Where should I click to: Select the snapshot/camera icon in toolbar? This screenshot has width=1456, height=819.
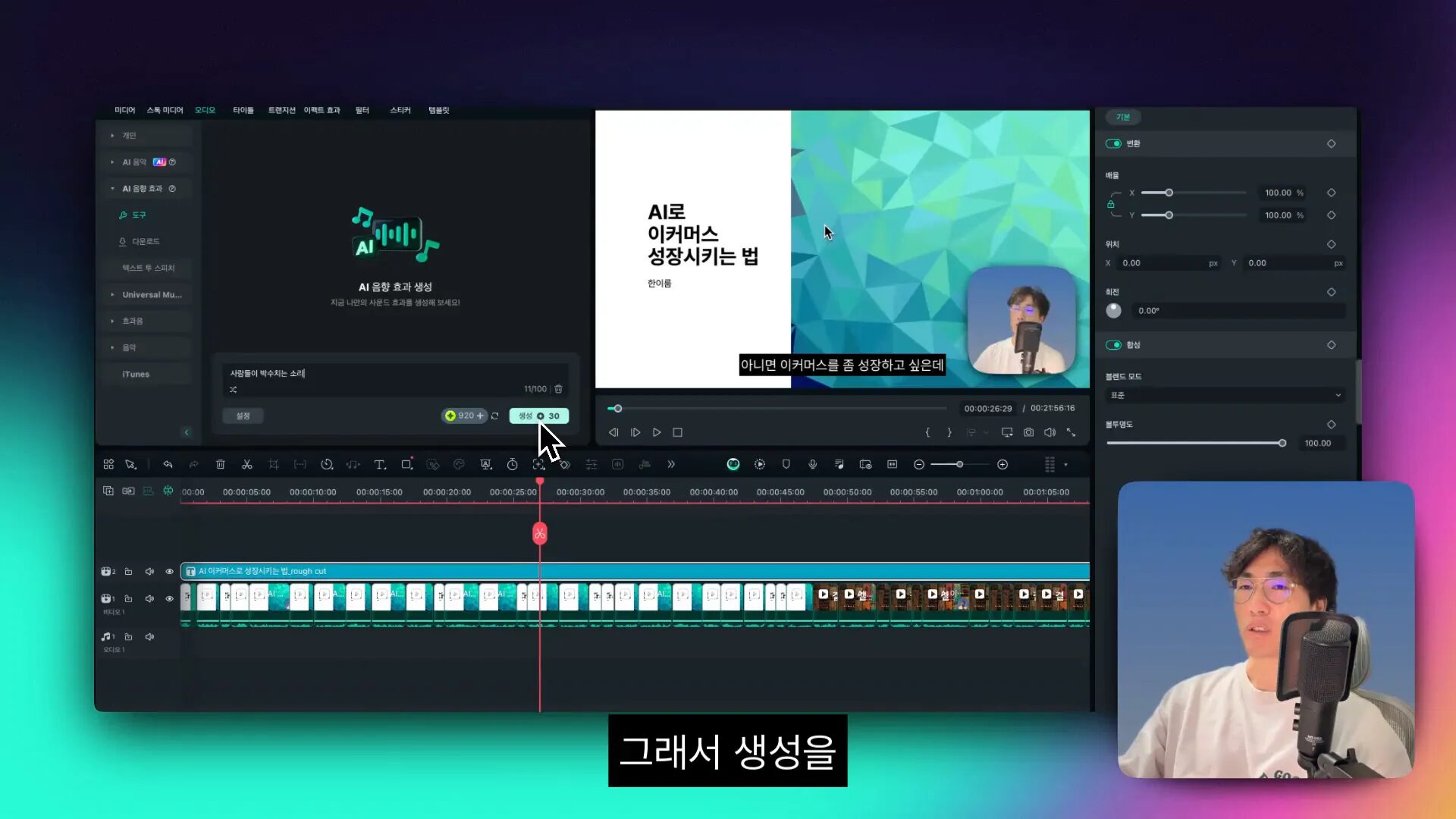pyautogui.click(x=1029, y=432)
